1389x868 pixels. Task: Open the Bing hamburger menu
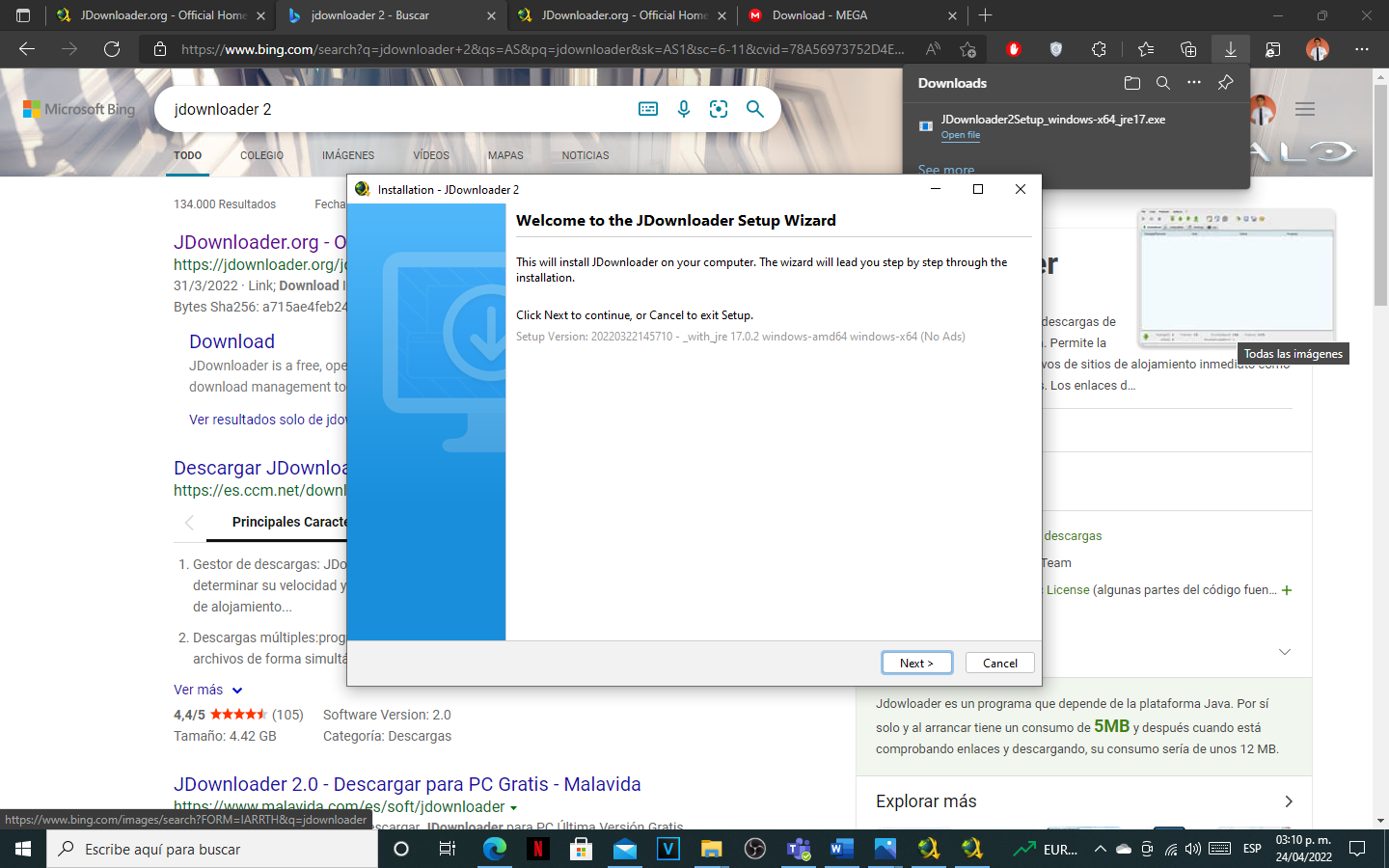pos(1305,109)
